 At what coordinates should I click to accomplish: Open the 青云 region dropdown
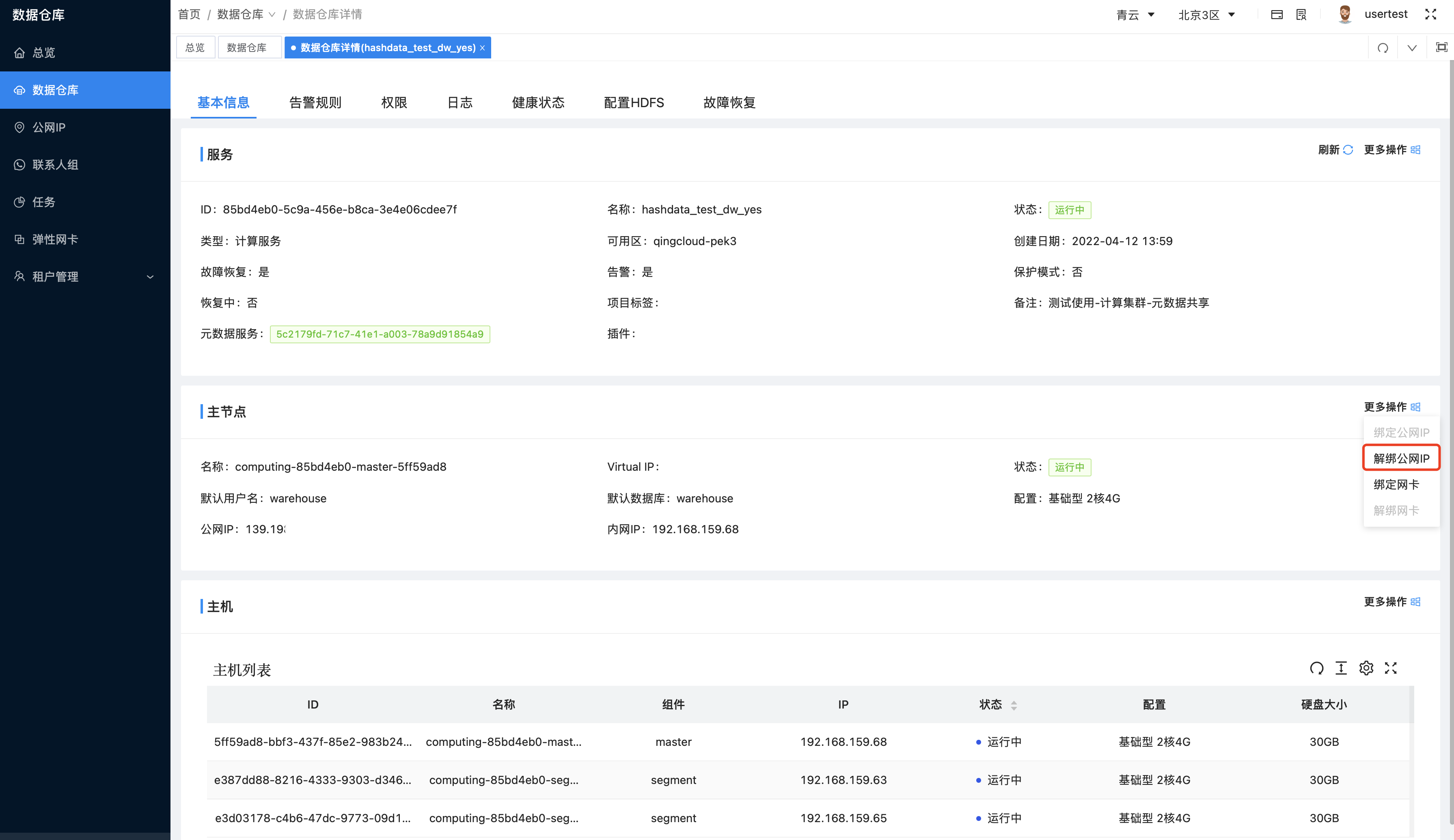[x=1135, y=15]
